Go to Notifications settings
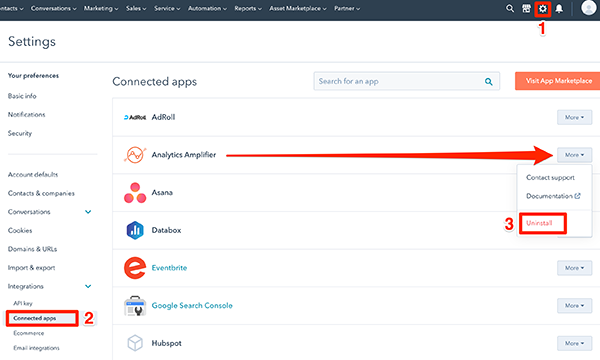 (26, 114)
